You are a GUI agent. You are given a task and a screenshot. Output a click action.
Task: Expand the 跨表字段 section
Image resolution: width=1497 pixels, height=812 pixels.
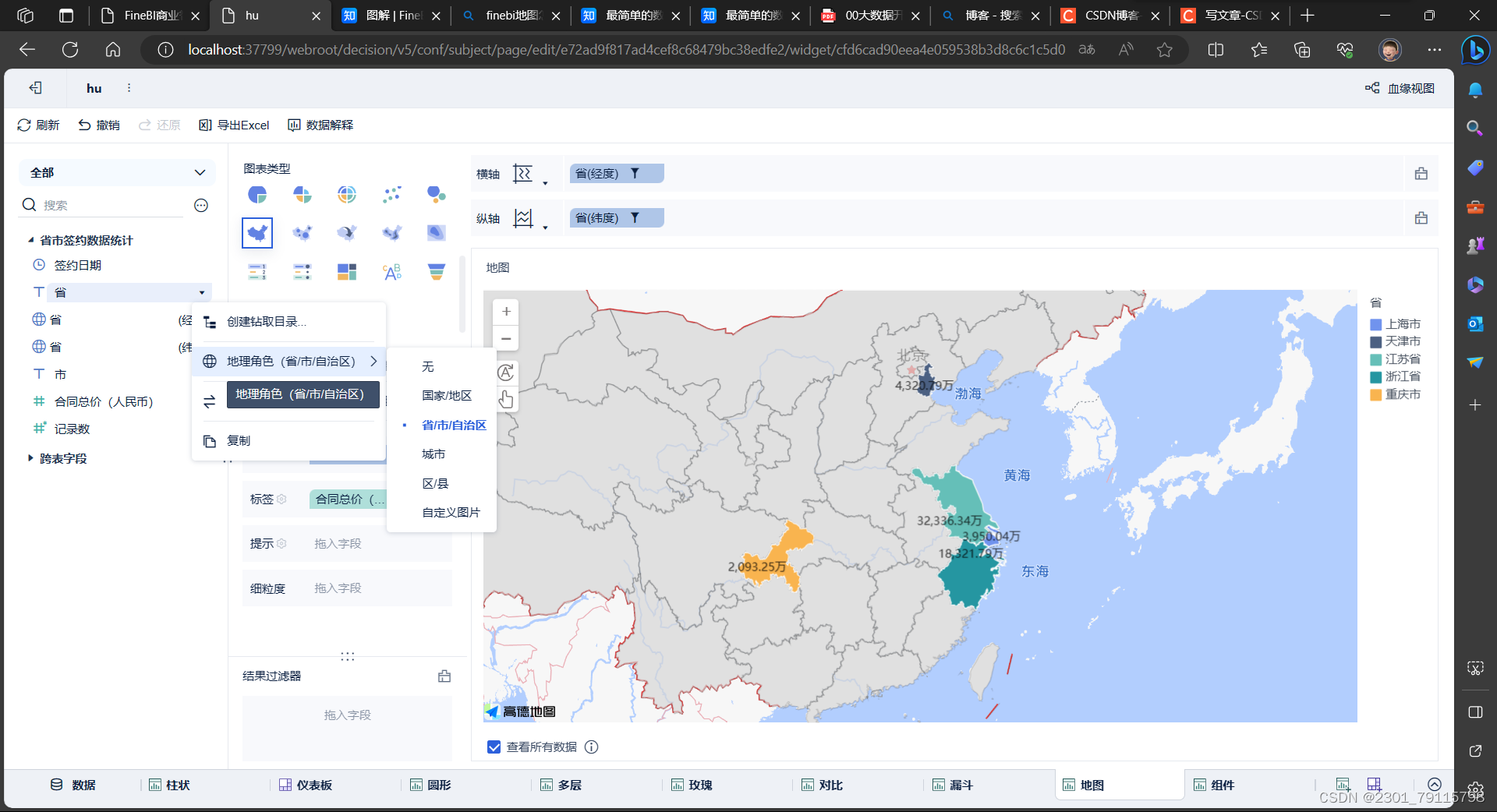coord(30,457)
